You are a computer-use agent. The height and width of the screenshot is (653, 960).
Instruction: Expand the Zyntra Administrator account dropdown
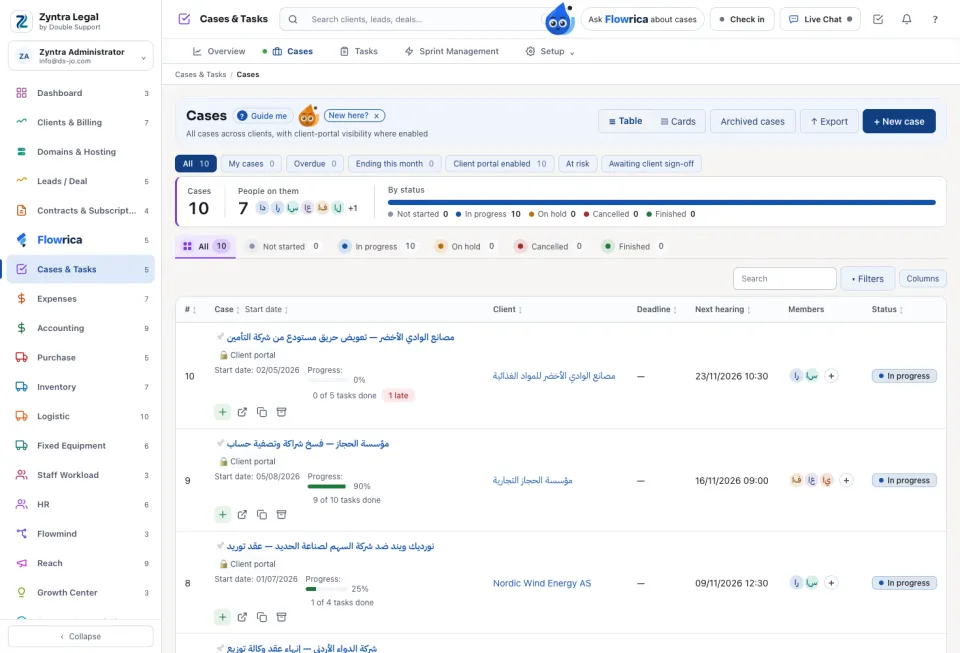[81, 56]
